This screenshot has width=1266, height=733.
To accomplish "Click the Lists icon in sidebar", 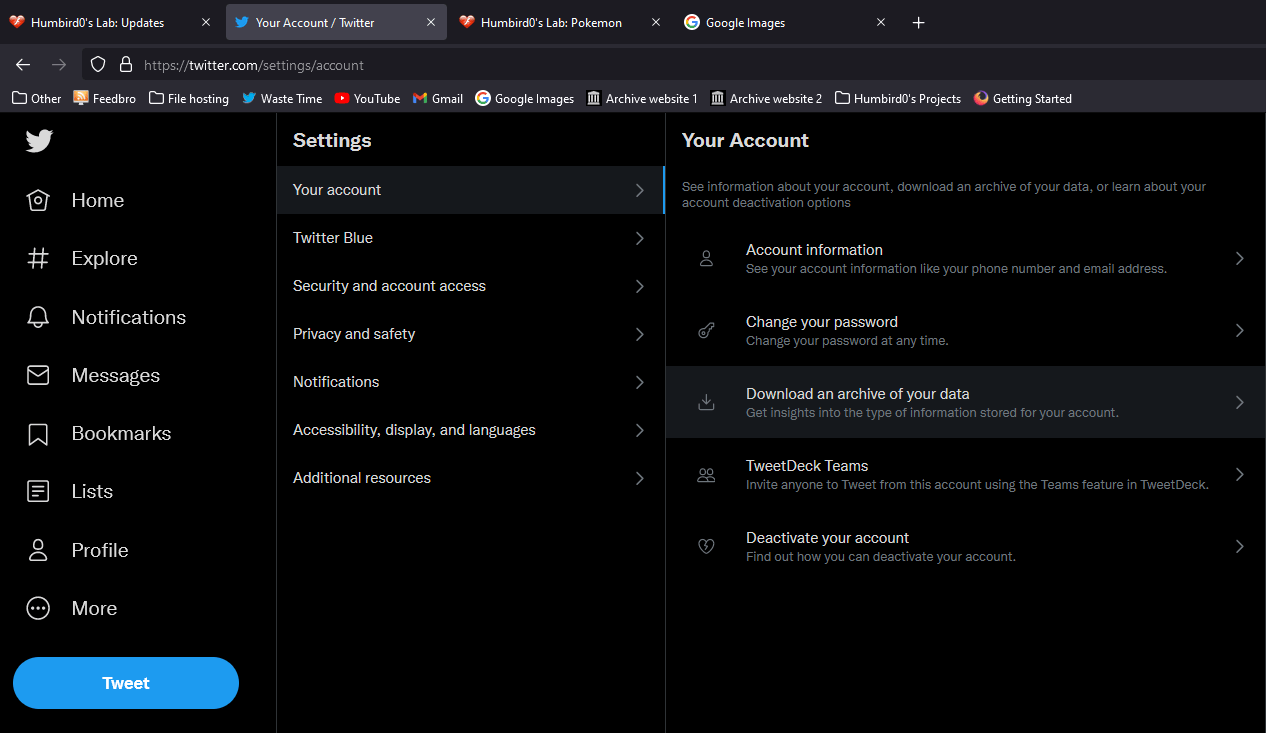I will [x=38, y=492].
